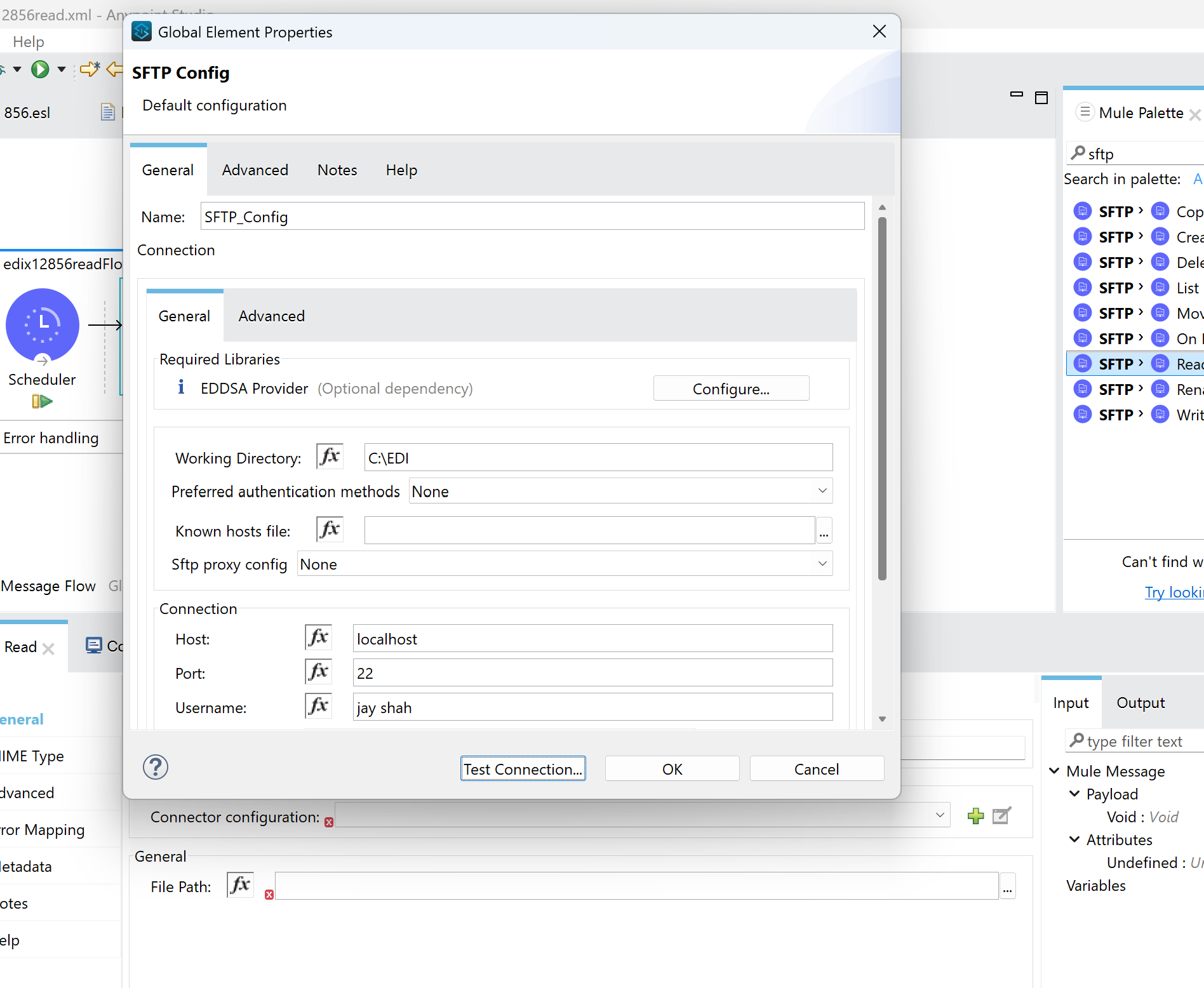Open the Sftp proxy config dropdown
Image resolution: width=1204 pixels, height=988 pixels.
coord(822,564)
